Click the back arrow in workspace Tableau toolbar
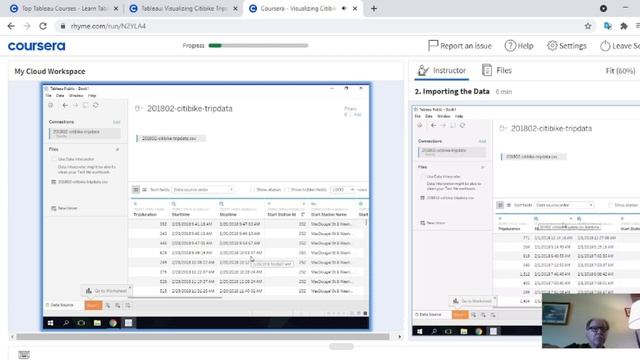The height and width of the screenshot is (360, 640). [x=65, y=105]
